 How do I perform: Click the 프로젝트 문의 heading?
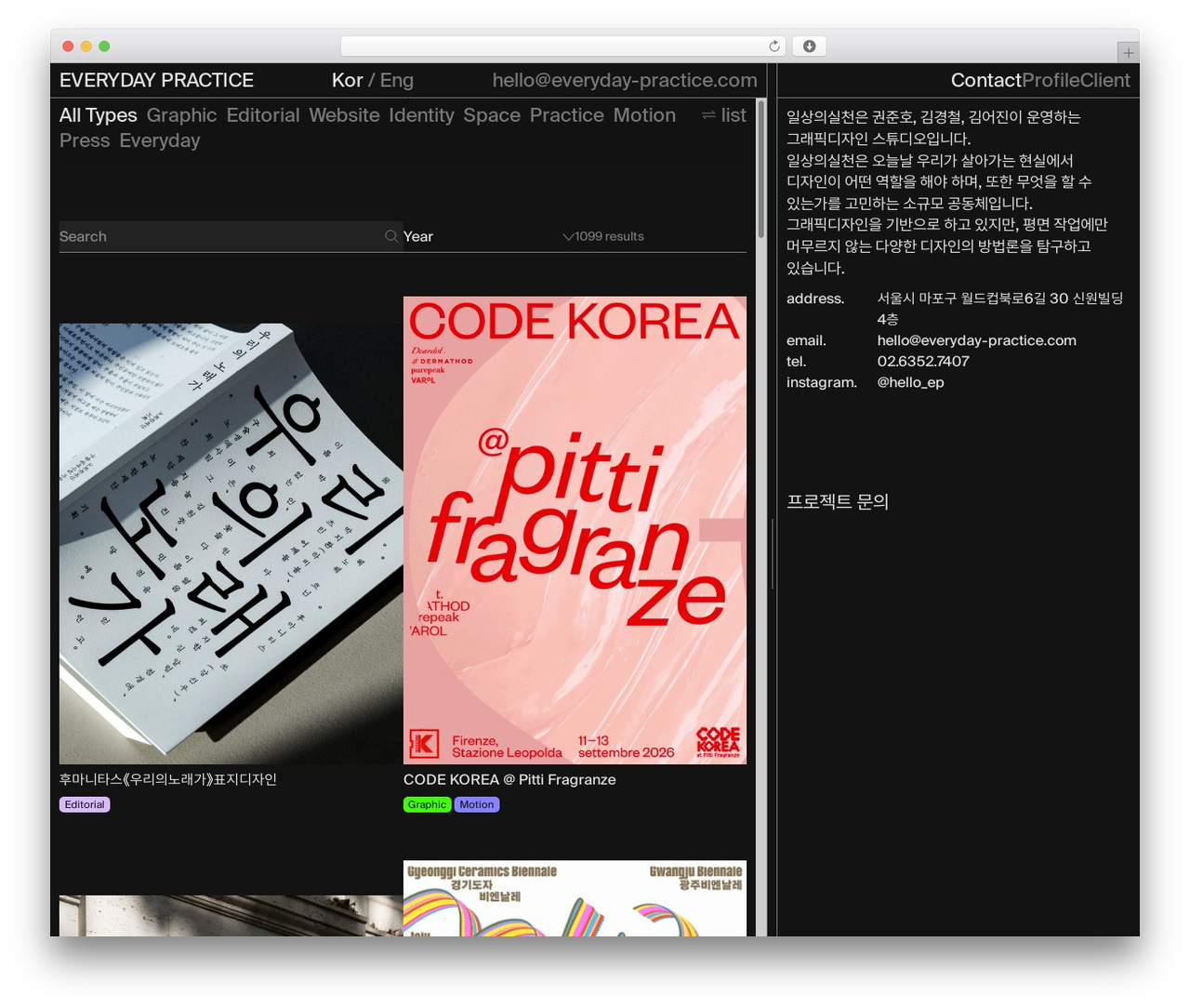click(x=838, y=501)
